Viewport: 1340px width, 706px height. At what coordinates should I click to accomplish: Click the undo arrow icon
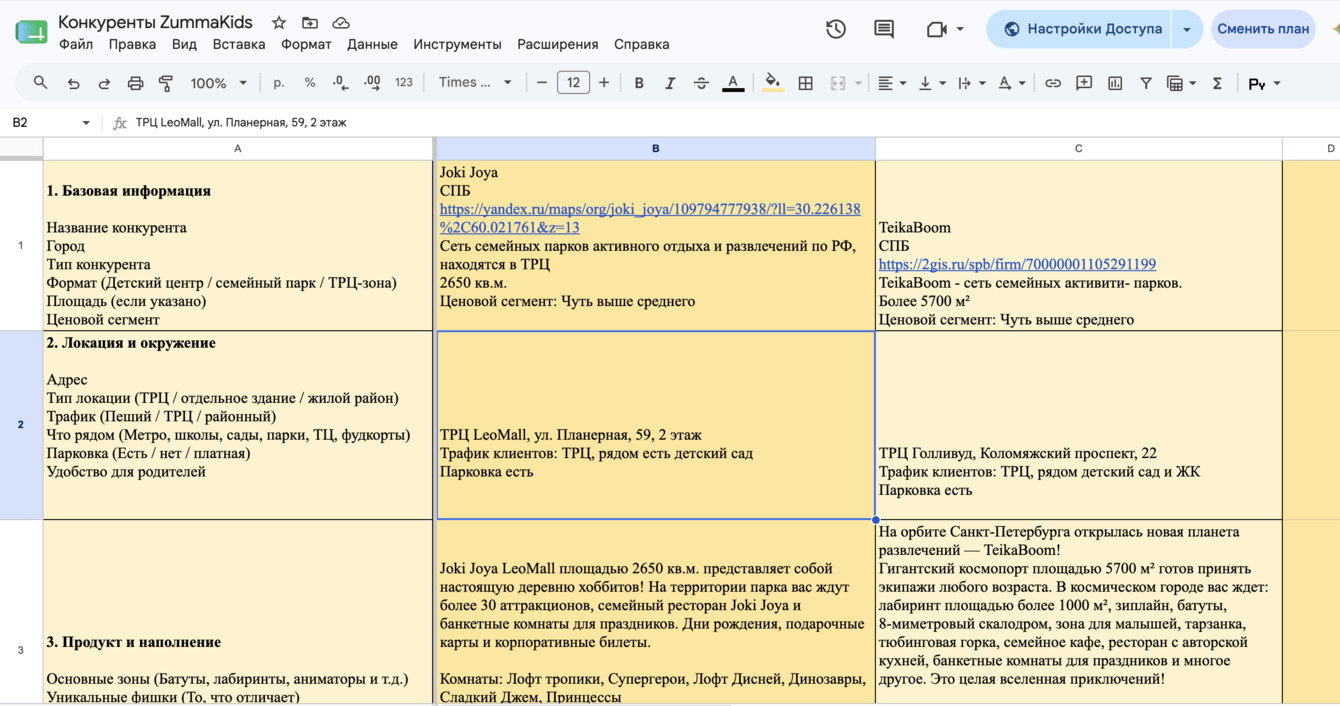73,83
